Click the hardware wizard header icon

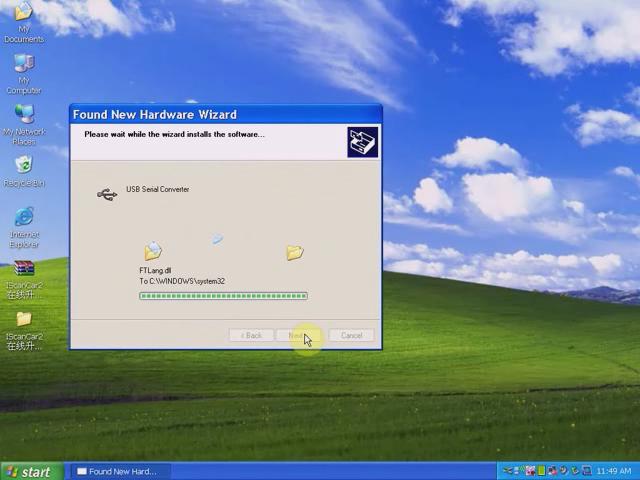pos(362,142)
